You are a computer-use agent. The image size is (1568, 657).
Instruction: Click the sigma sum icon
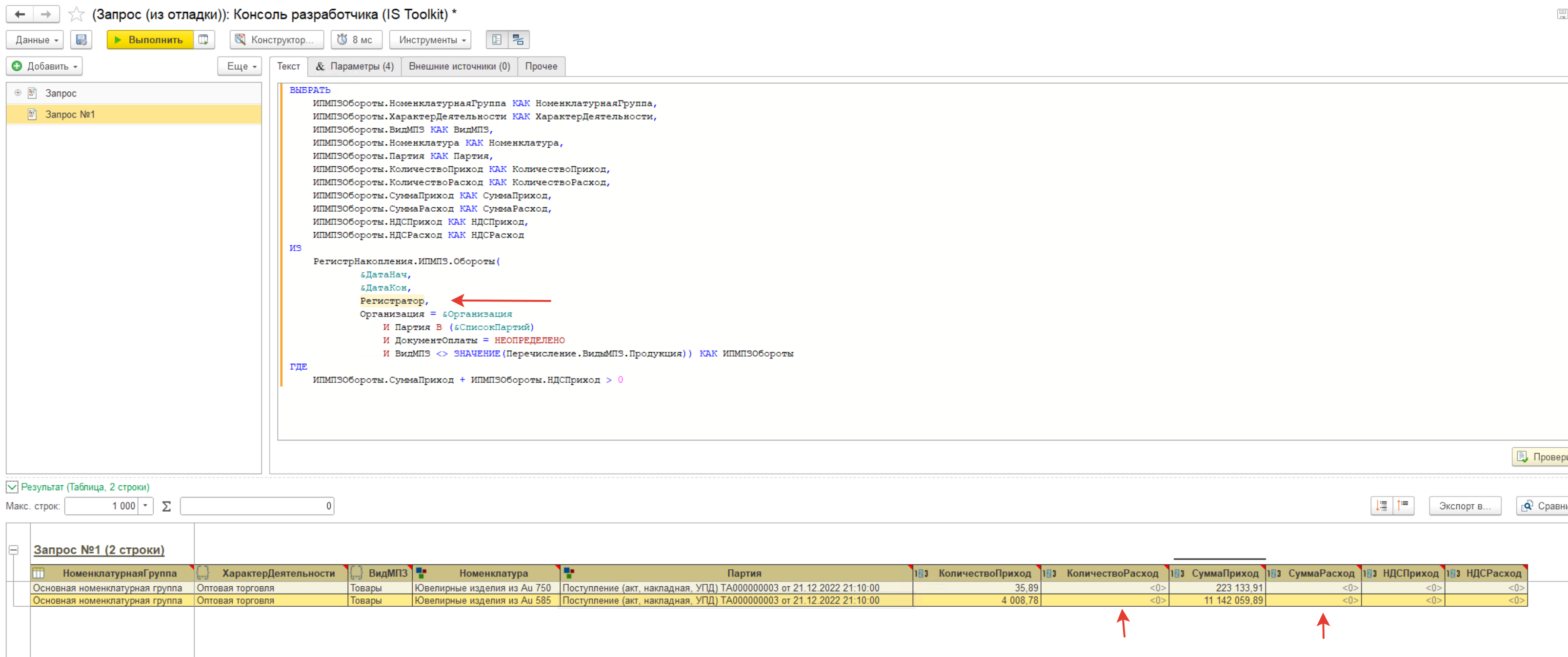point(166,506)
